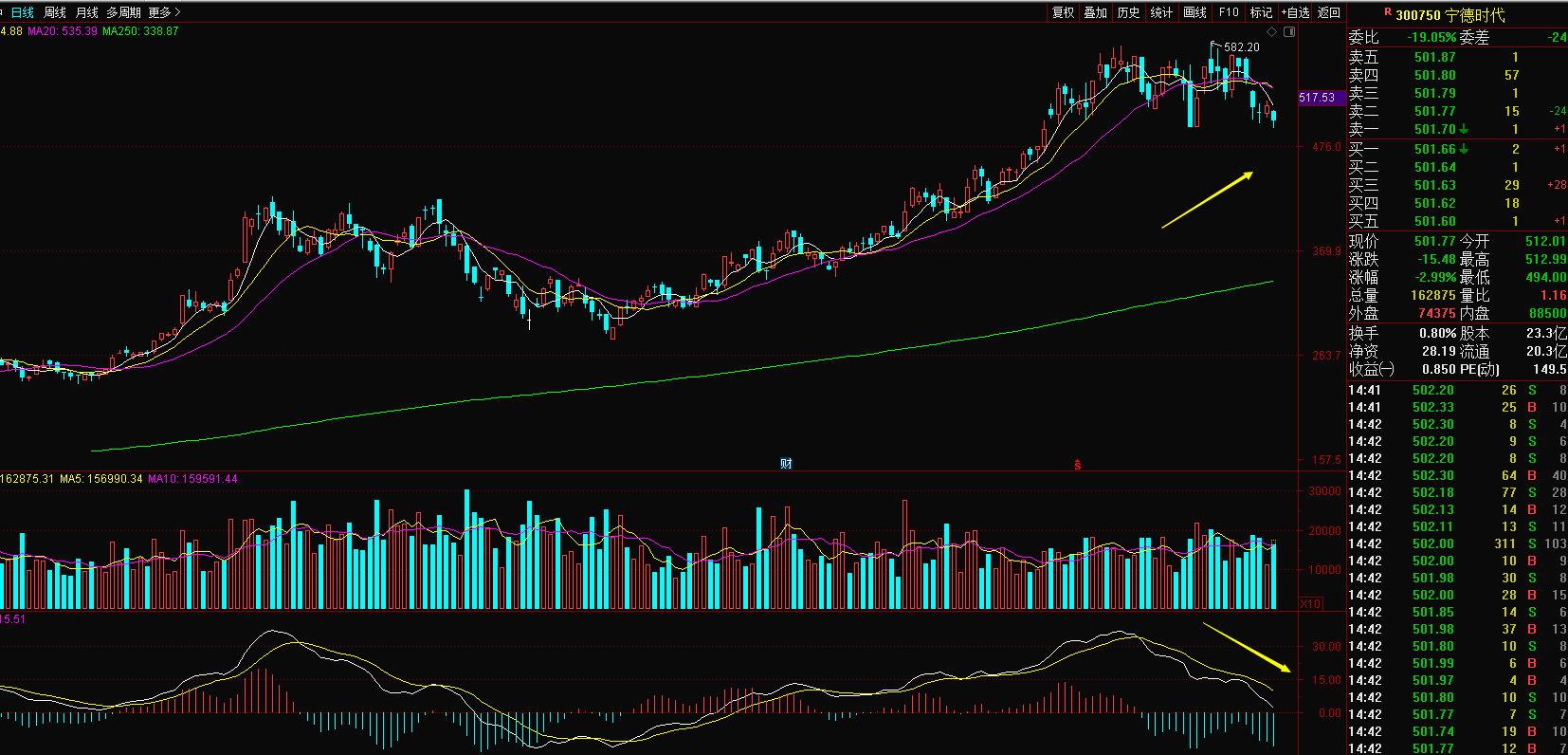Click the 买五 price 501.60
This screenshot has width=1568, height=755.
point(1434,221)
